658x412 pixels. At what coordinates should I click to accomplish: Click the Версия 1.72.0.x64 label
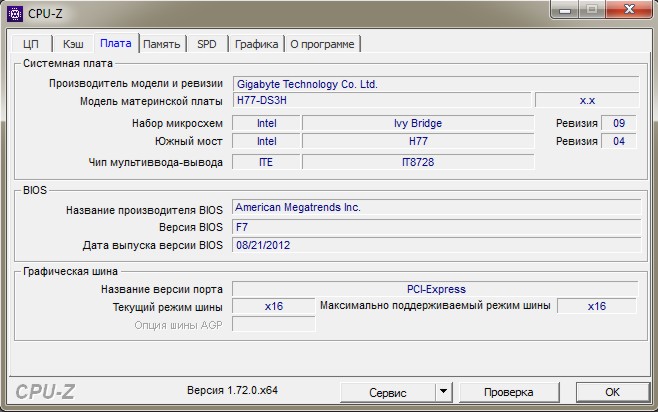click(x=232, y=390)
